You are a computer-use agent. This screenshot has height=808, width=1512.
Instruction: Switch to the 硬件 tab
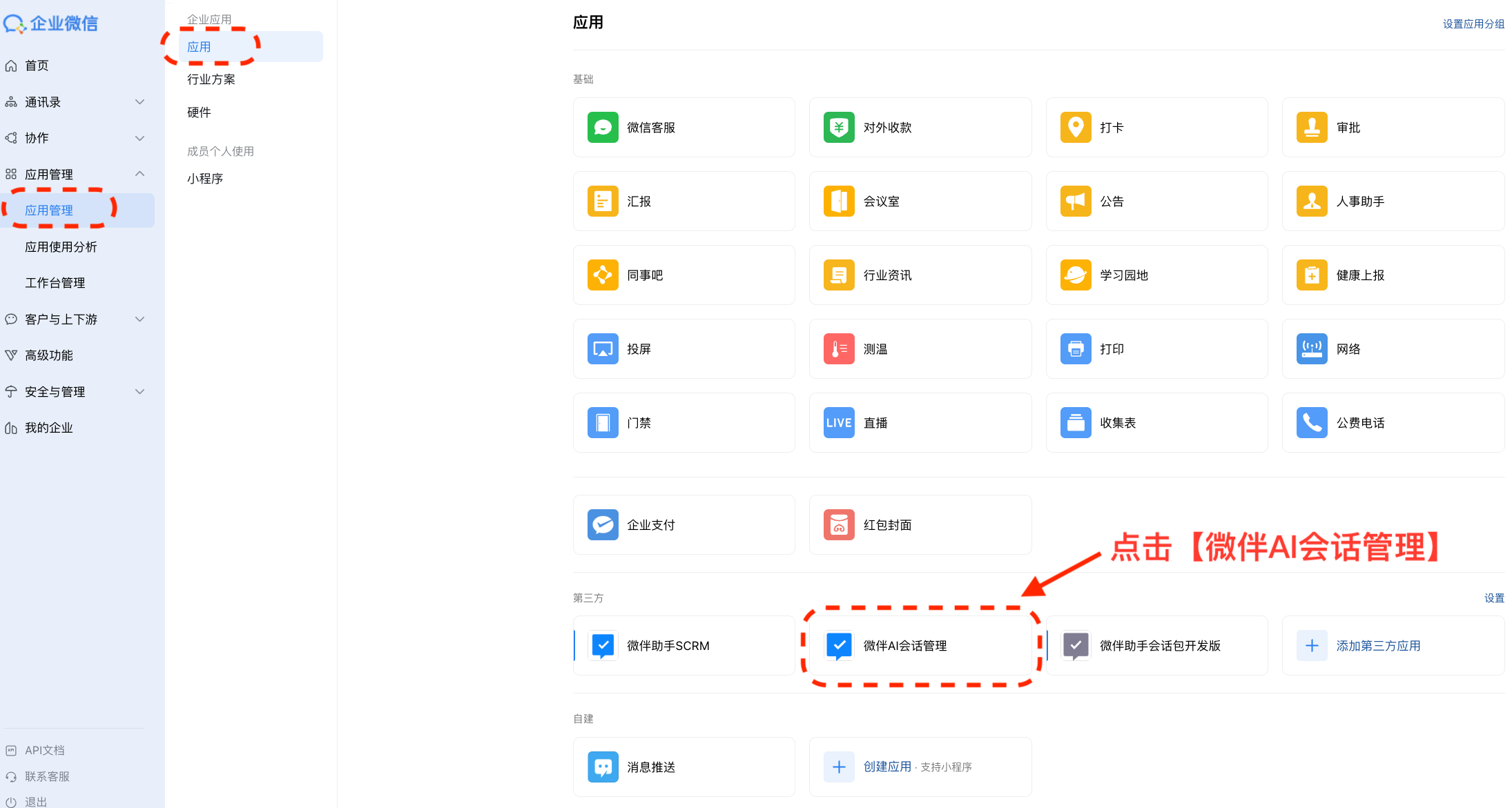coord(199,112)
